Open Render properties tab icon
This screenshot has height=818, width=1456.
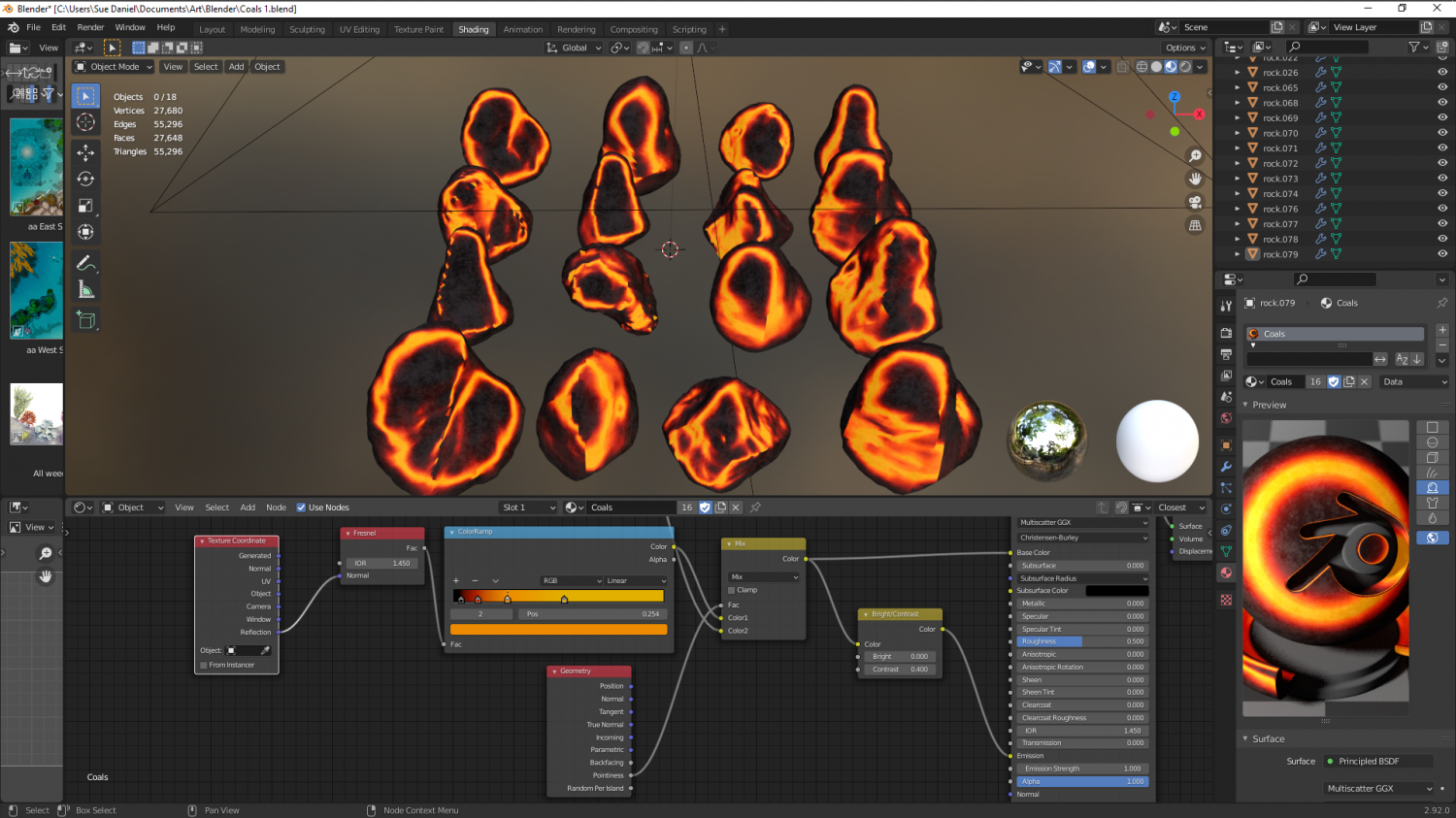1226,333
